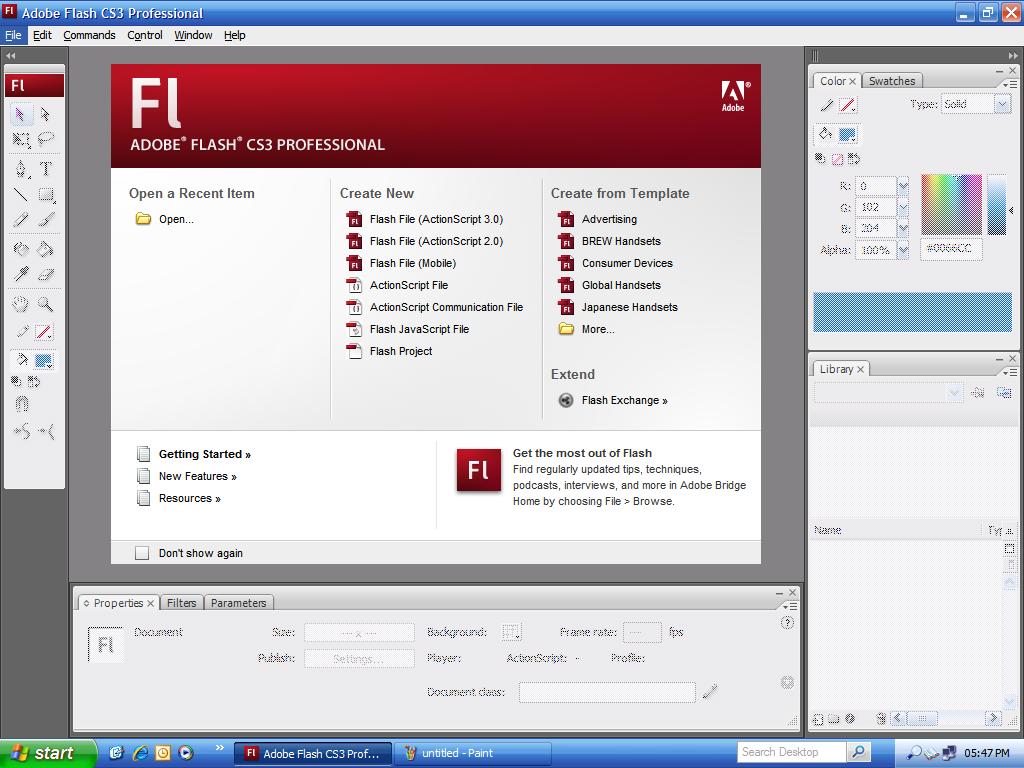The image size is (1024, 768).
Task: Select the Eraser tool
Action: (45, 274)
